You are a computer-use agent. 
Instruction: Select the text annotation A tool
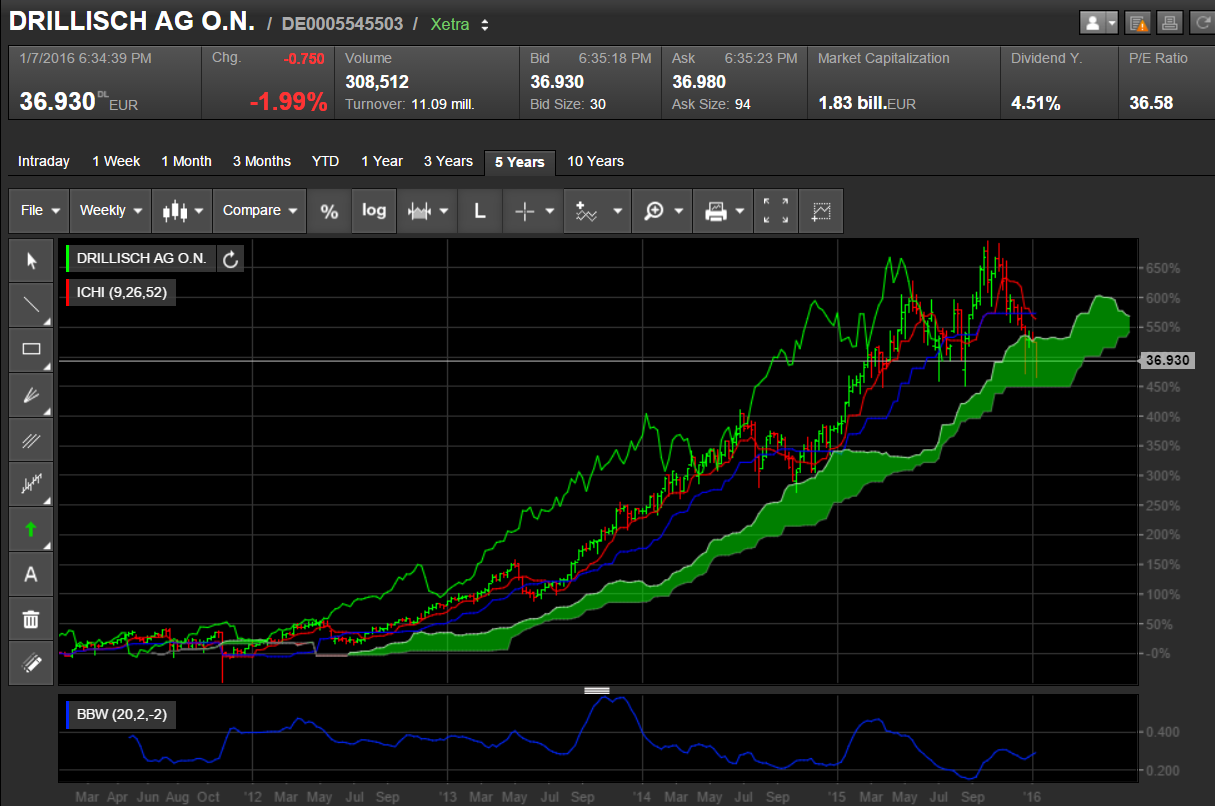pyautogui.click(x=31, y=574)
